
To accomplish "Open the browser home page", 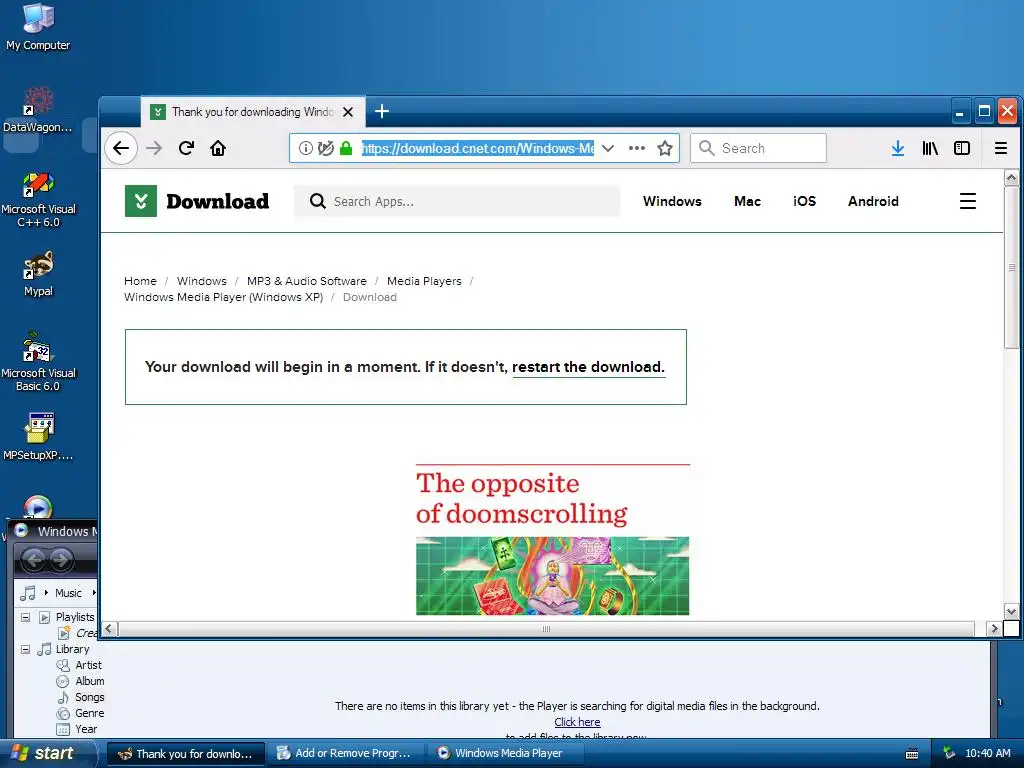I will pyautogui.click(x=218, y=148).
